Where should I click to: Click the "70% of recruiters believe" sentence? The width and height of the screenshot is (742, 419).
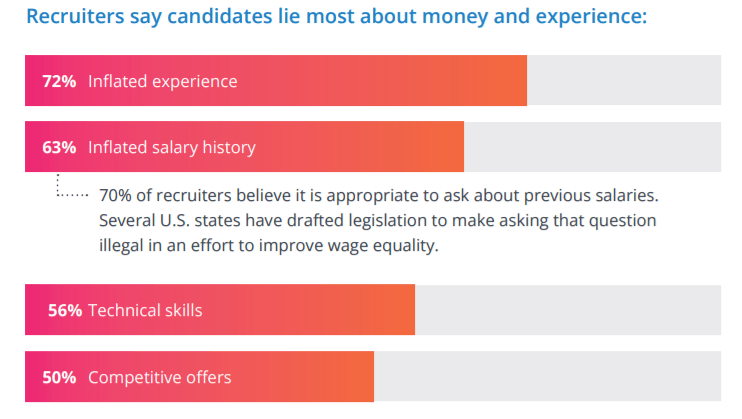pos(379,194)
